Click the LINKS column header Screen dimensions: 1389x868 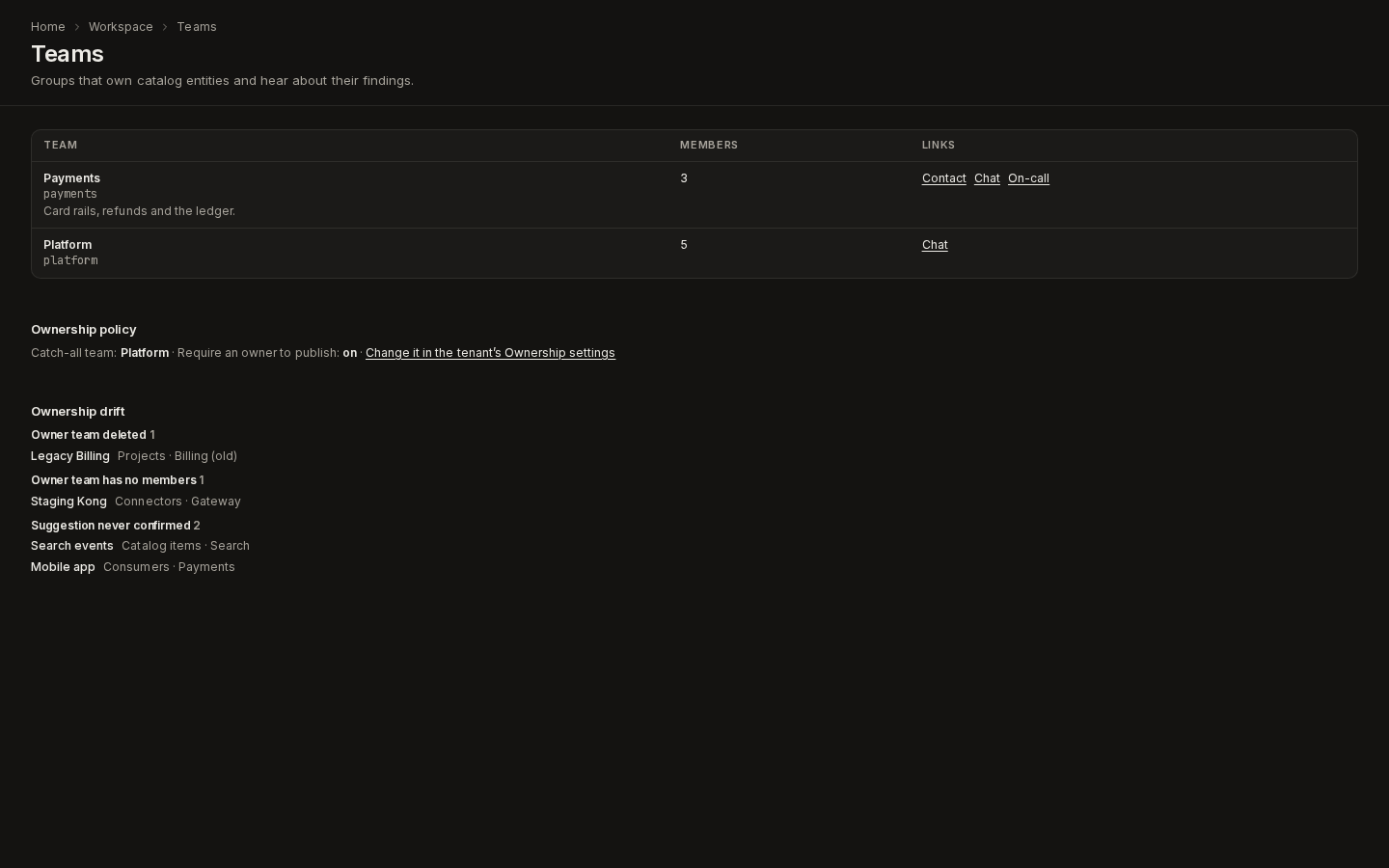pos(939,146)
